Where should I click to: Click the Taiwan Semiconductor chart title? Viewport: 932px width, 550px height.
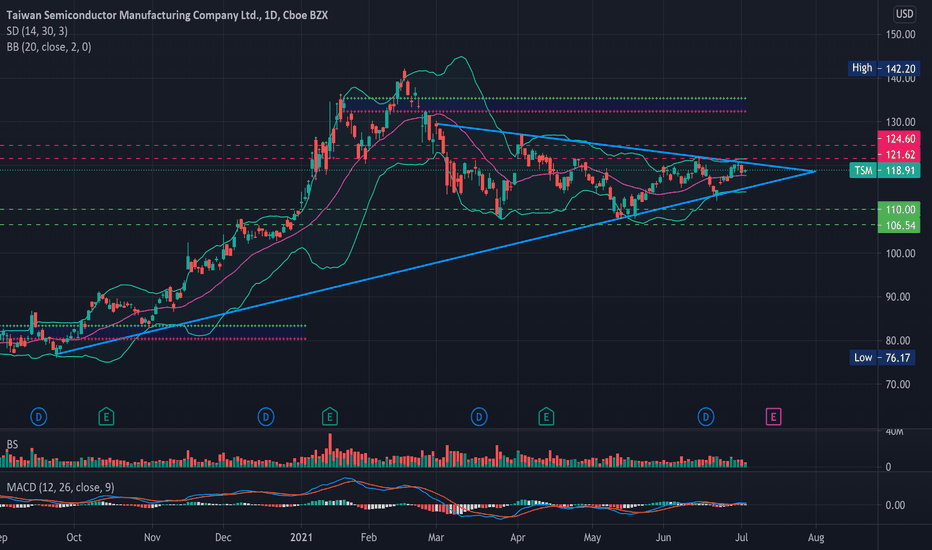pyautogui.click(x=167, y=15)
